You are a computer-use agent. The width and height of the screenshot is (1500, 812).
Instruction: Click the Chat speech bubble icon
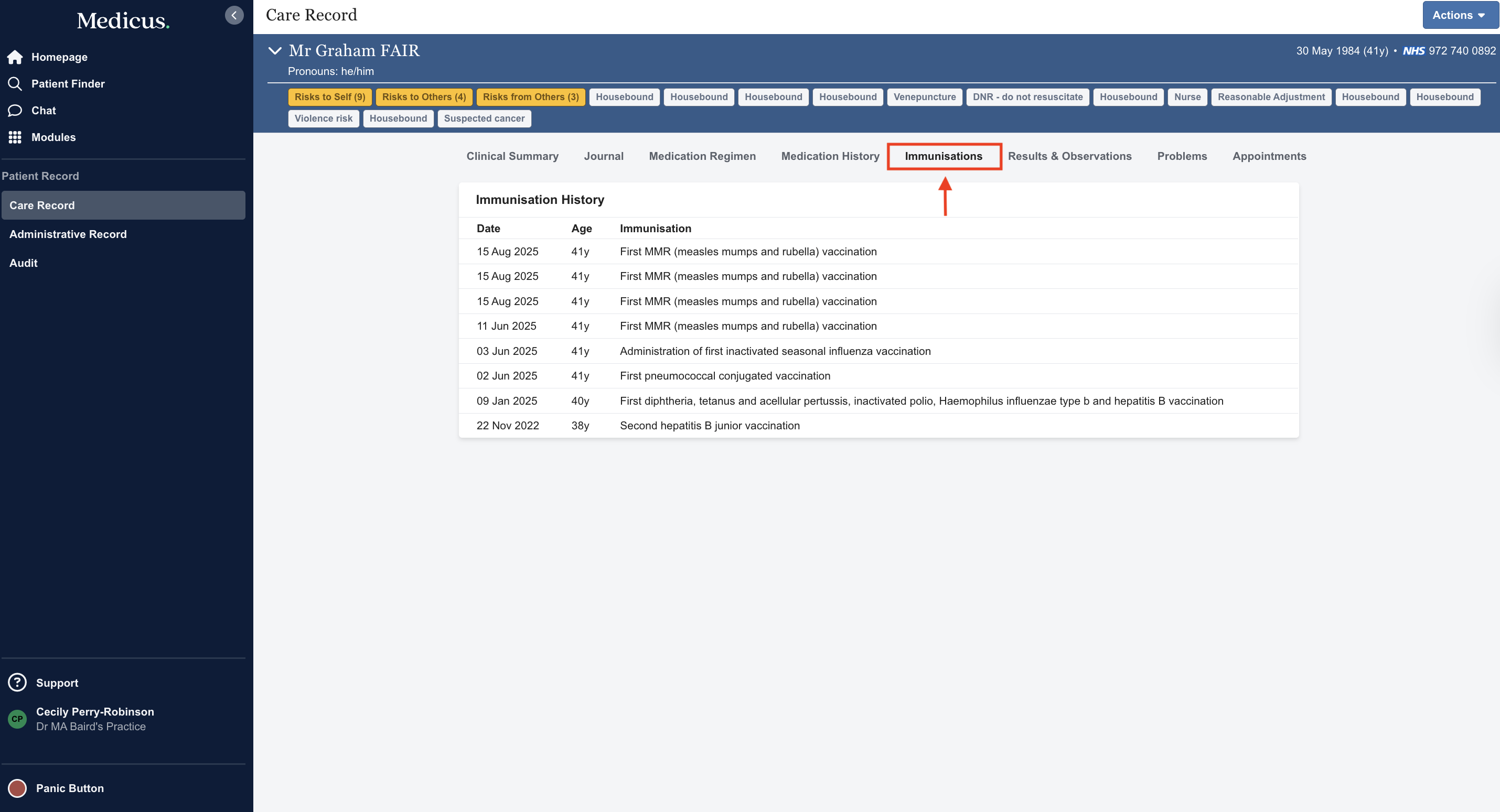[x=15, y=111]
